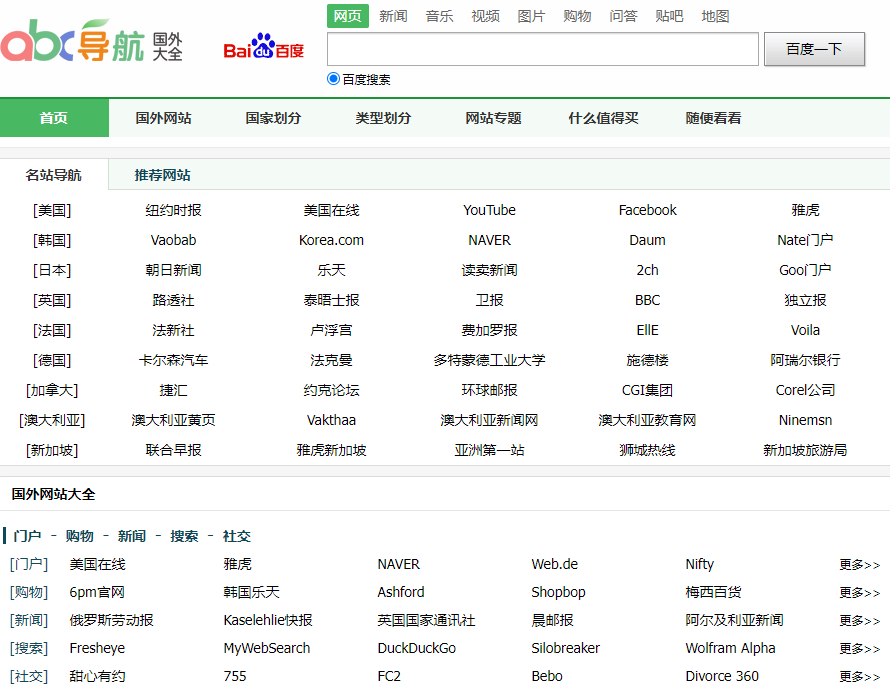Open the Web.de portal link
Screen dimensions: 890x699
555,564
